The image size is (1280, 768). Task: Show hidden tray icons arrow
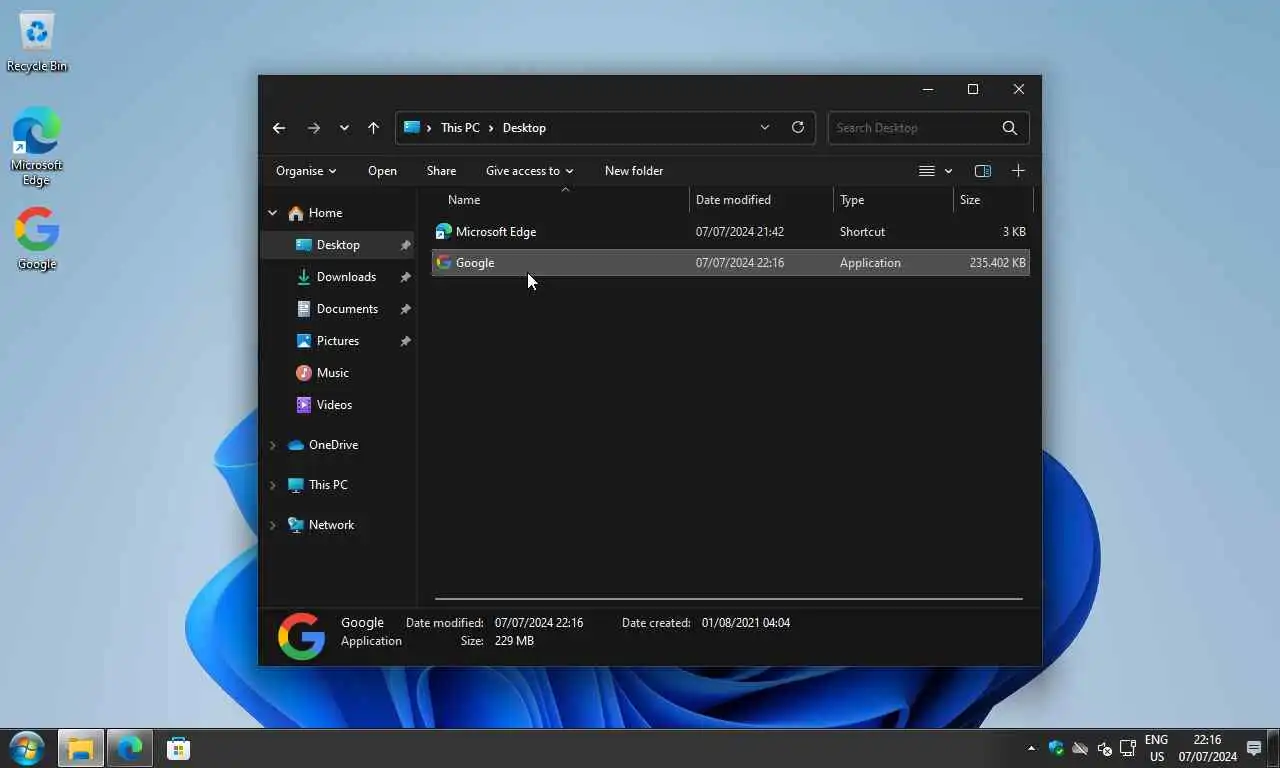click(x=1031, y=748)
